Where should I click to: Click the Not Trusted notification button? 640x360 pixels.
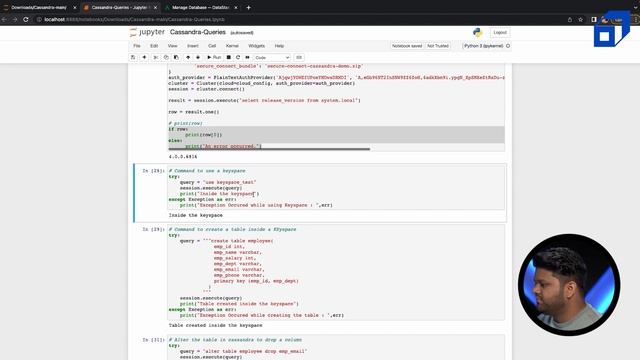pyautogui.click(x=438, y=46)
